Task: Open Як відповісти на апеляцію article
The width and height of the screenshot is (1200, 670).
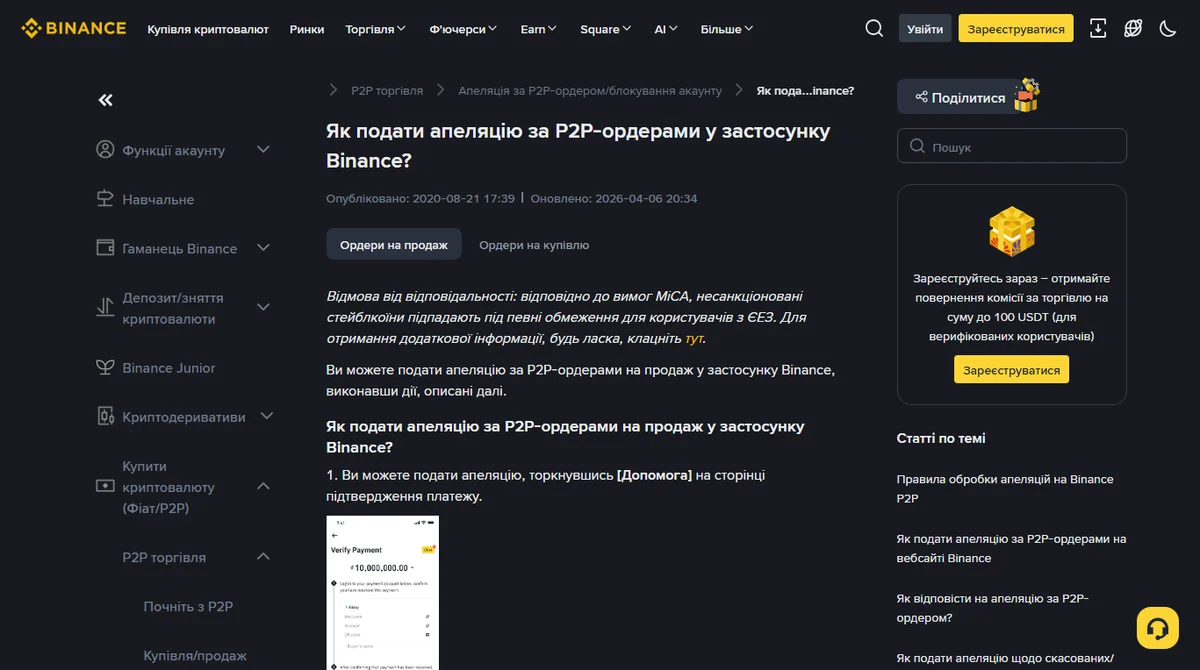Action: click(x=993, y=608)
